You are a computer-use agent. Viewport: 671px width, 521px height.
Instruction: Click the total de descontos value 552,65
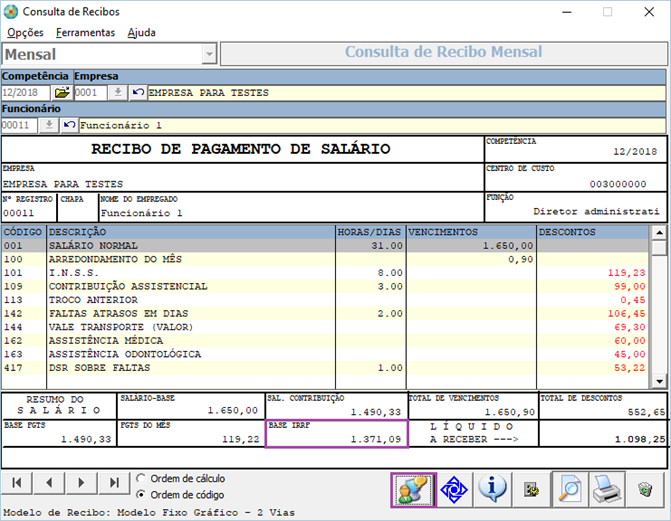(x=646, y=412)
